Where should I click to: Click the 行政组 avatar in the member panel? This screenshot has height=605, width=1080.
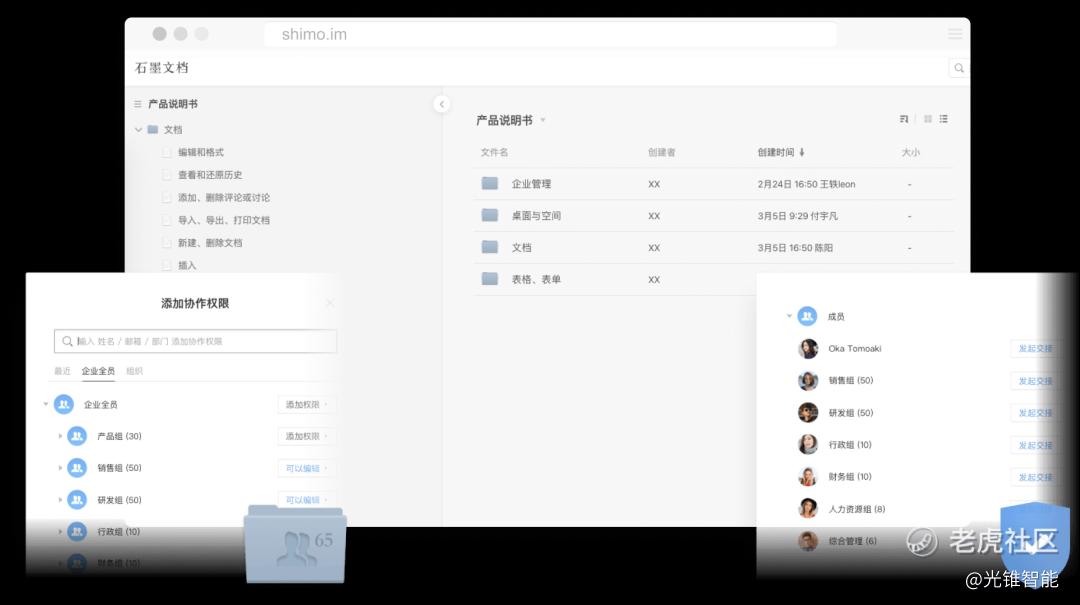[808, 444]
